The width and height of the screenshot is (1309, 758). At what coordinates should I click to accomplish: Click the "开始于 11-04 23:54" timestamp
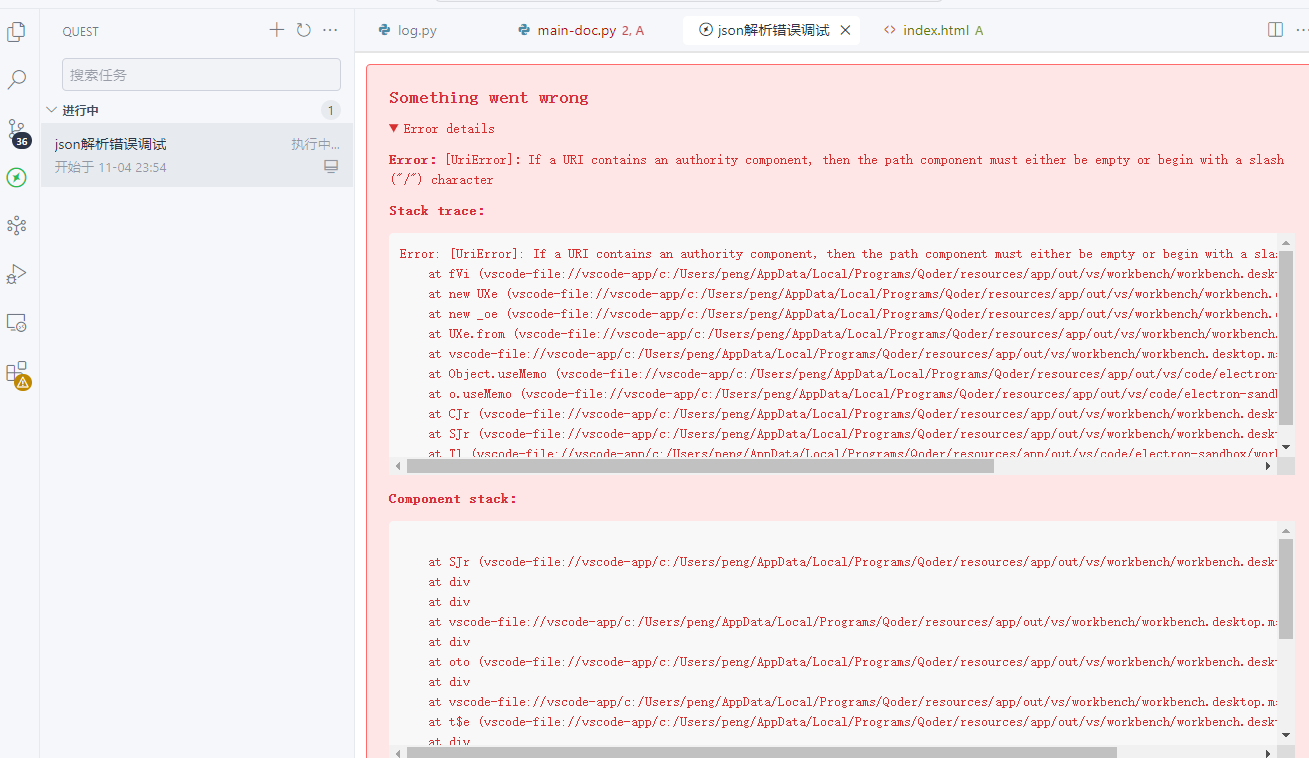110,167
